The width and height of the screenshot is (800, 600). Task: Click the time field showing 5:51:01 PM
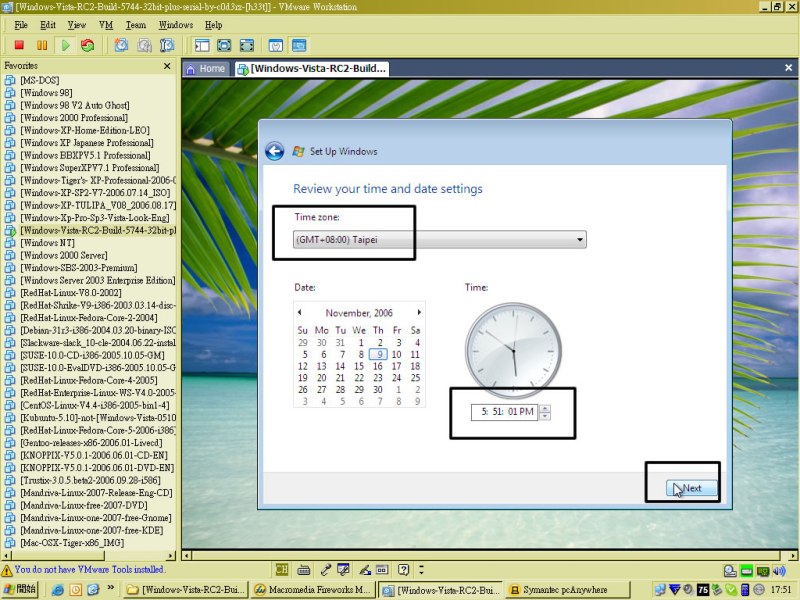pos(504,412)
